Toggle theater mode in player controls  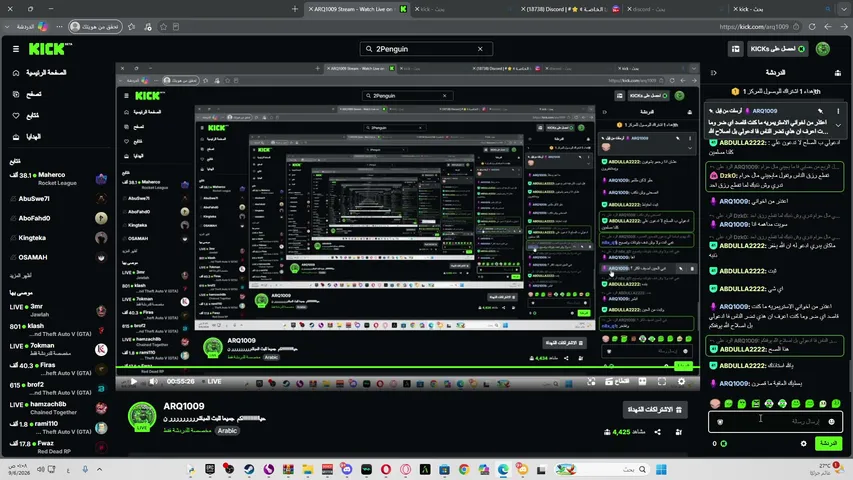coord(642,381)
